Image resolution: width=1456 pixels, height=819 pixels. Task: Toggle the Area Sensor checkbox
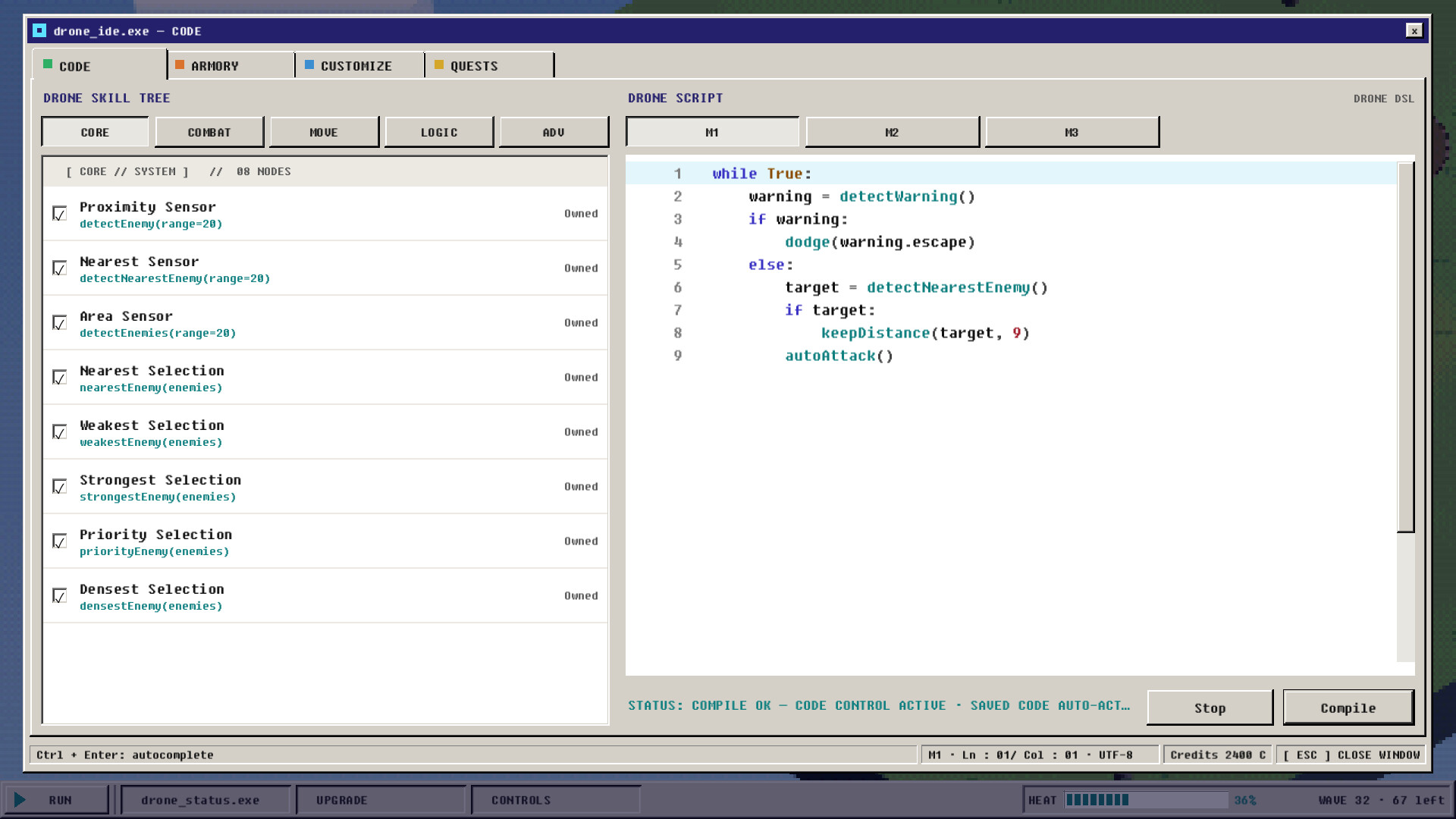pyautogui.click(x=60, y=323)
